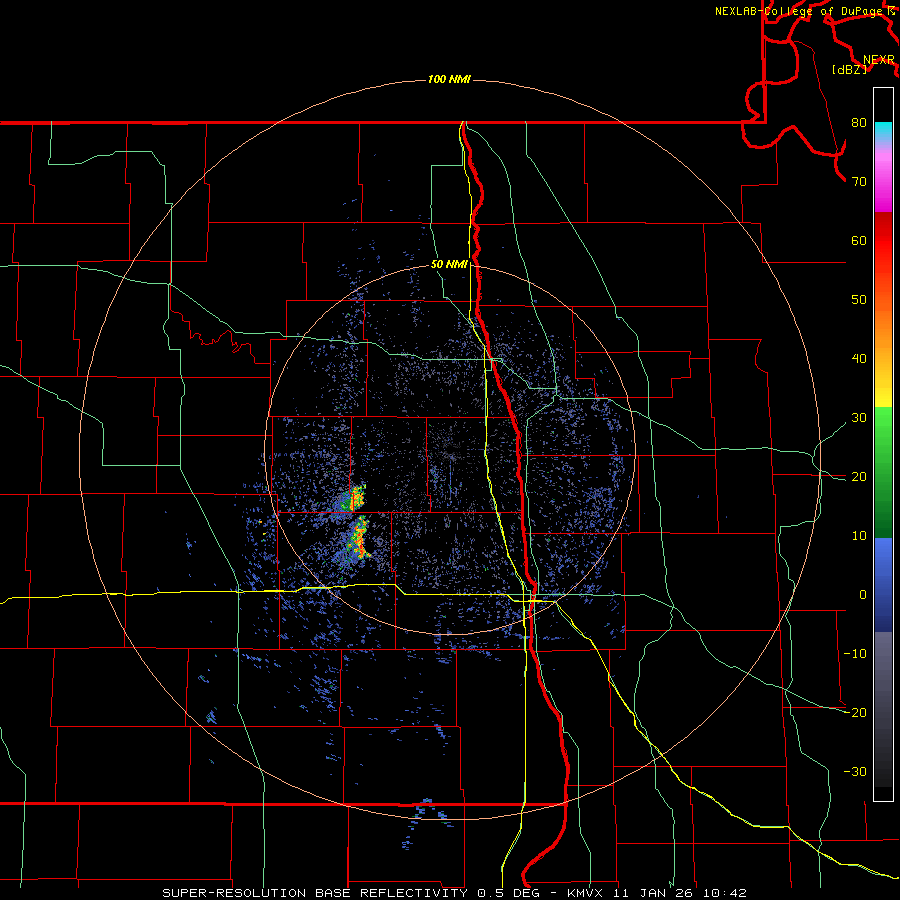Click the [dBZ] units label

[849, 70]
